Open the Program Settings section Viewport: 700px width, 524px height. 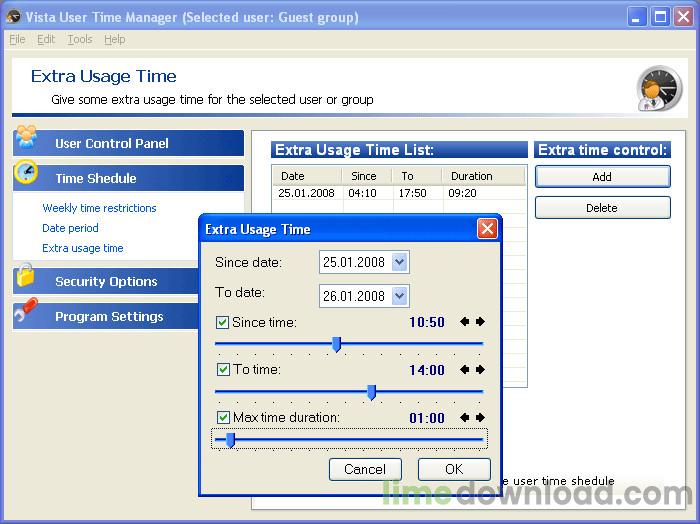pos(106,316)
